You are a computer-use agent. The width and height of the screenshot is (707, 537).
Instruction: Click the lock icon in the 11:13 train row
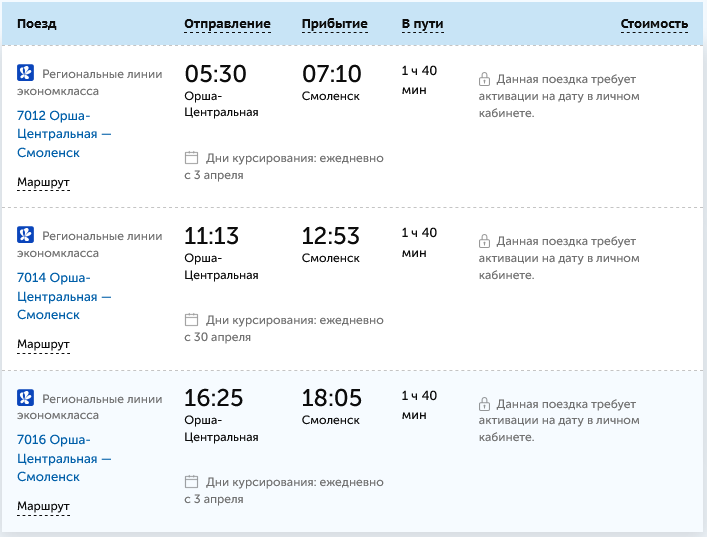(x=484, y=241)
